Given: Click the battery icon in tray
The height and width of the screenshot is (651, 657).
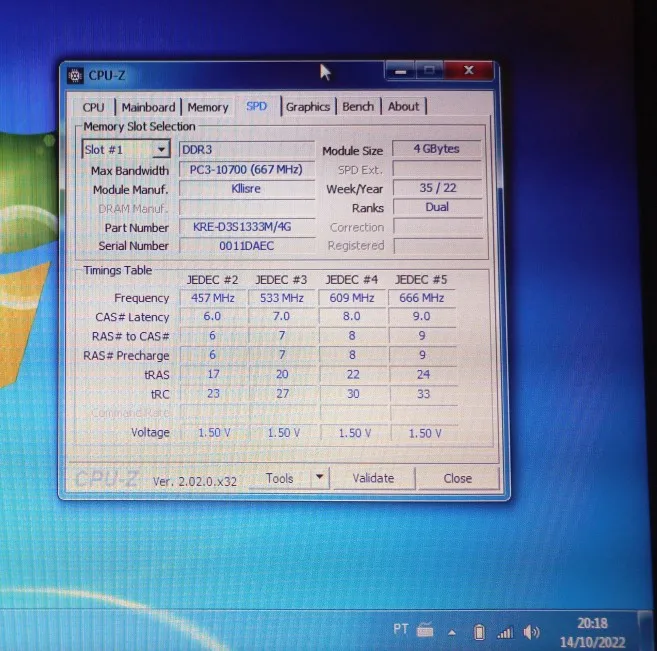Looking at the screenshot, I should [479, 632].
